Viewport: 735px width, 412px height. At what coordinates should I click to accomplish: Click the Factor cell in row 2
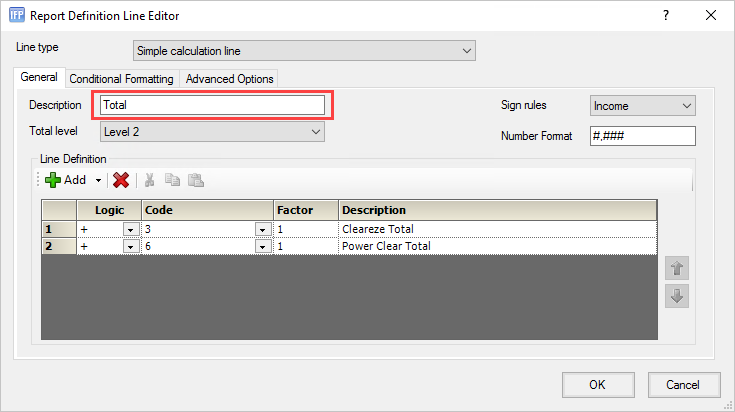pos(306,247)
